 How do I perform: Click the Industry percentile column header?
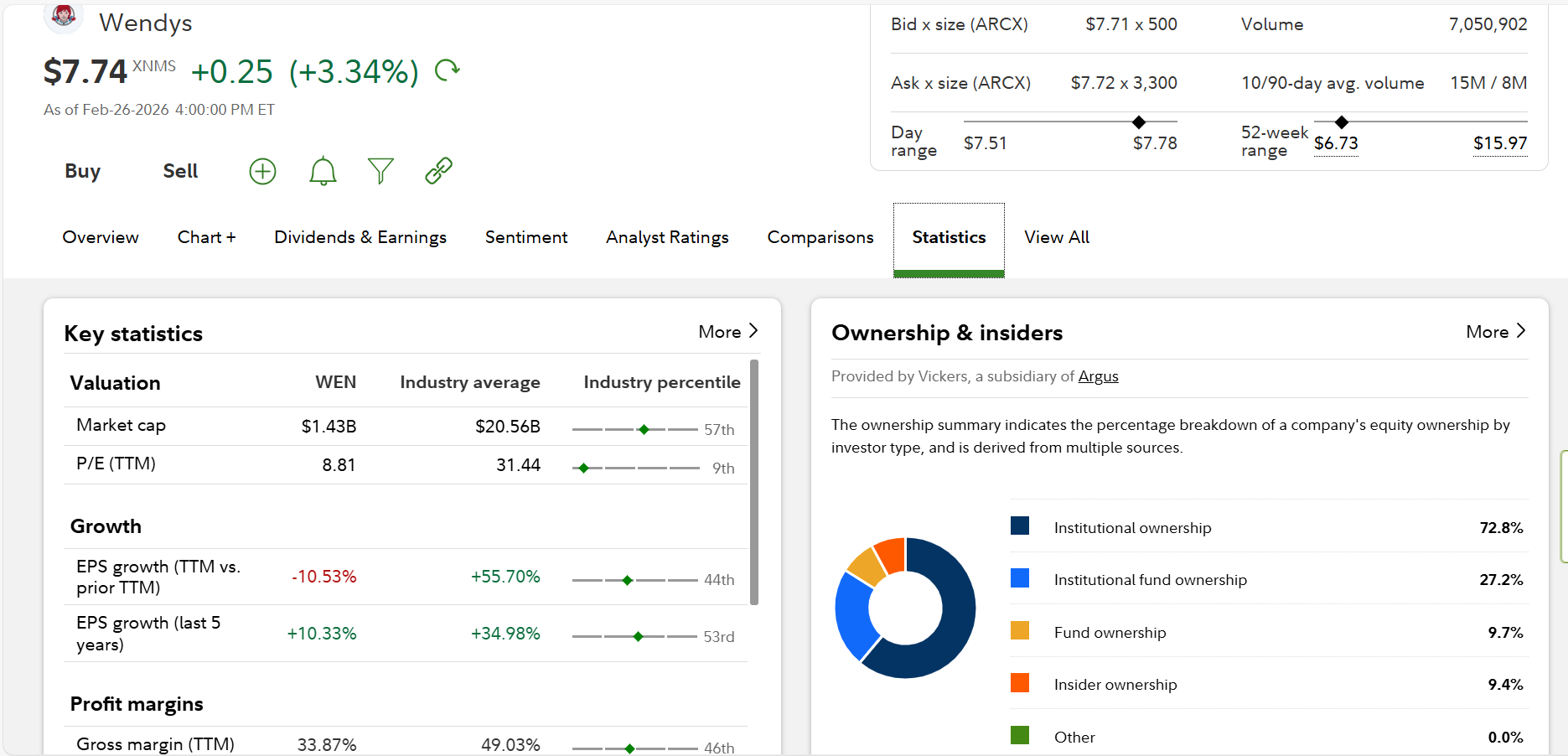662,383
